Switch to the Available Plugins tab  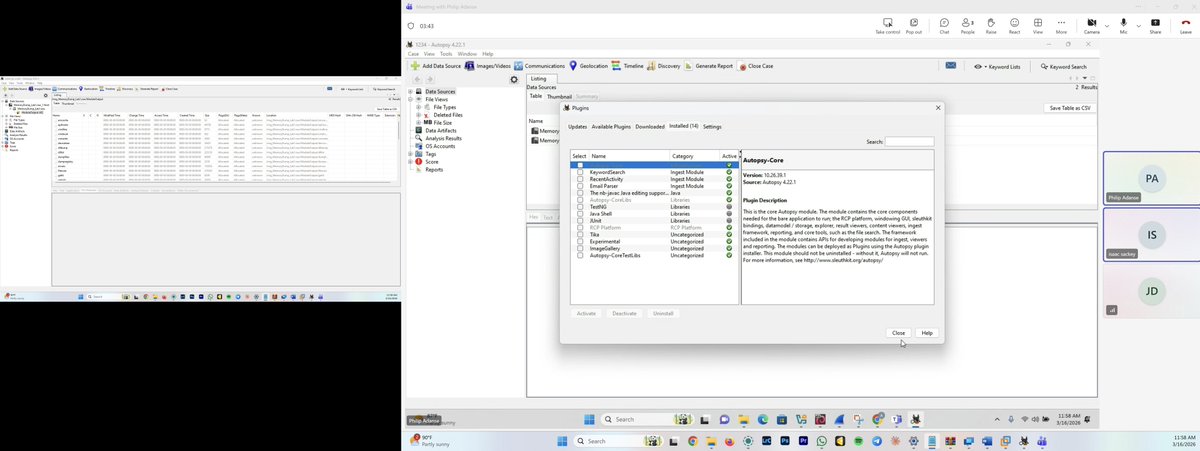click(x=611, y=127)
